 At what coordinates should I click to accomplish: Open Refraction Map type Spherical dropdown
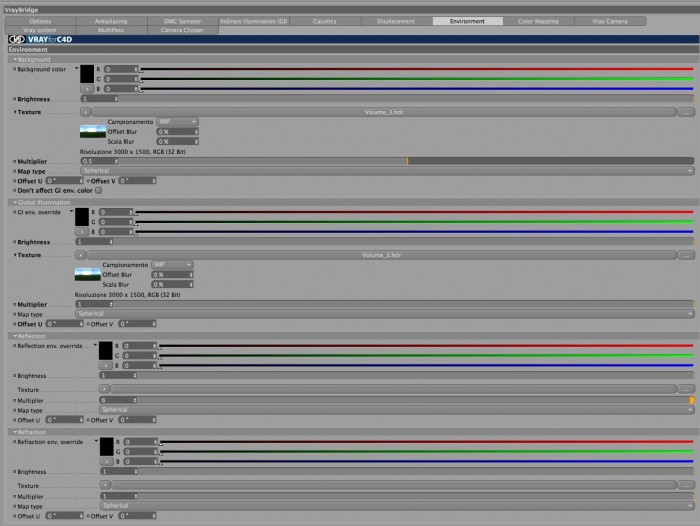pos(397,506)
